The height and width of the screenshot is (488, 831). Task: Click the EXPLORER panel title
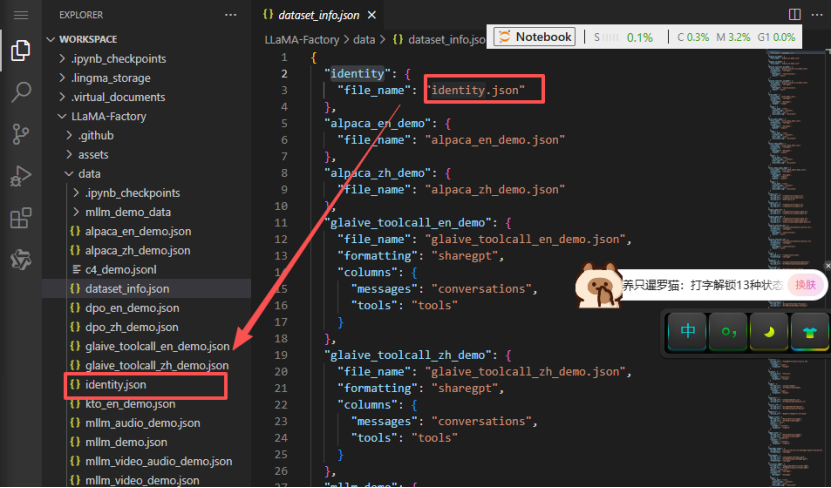tap(81, 15)
